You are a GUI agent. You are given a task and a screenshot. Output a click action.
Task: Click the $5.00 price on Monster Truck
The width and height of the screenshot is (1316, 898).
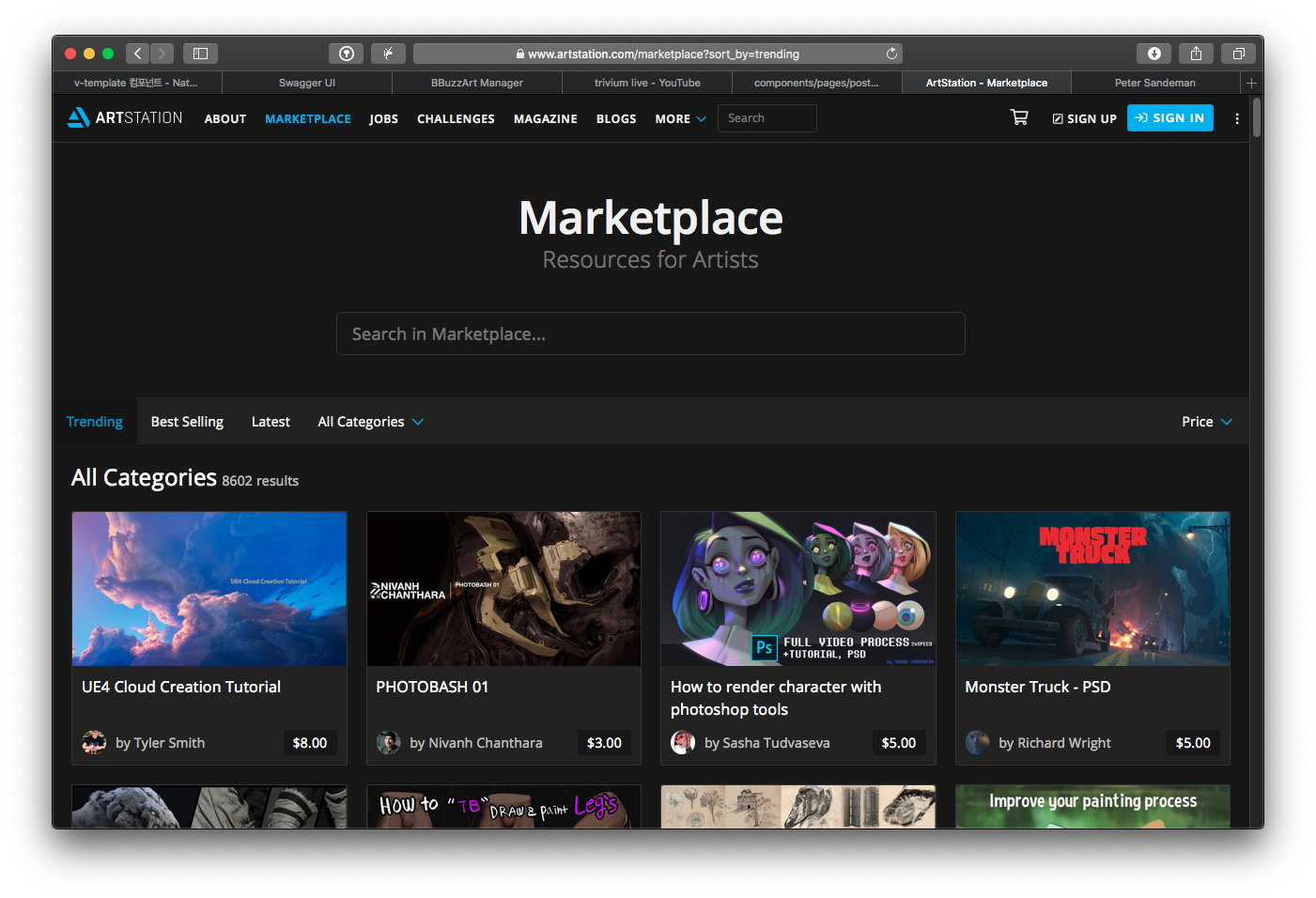pos(1193,743)
